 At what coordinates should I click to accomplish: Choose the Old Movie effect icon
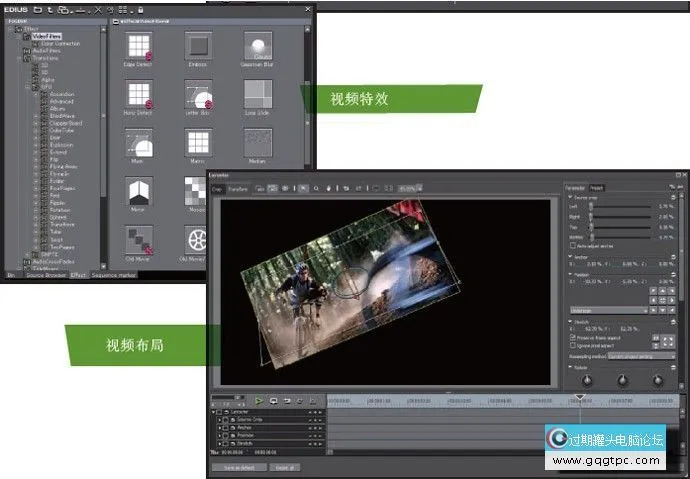point(139,240)
